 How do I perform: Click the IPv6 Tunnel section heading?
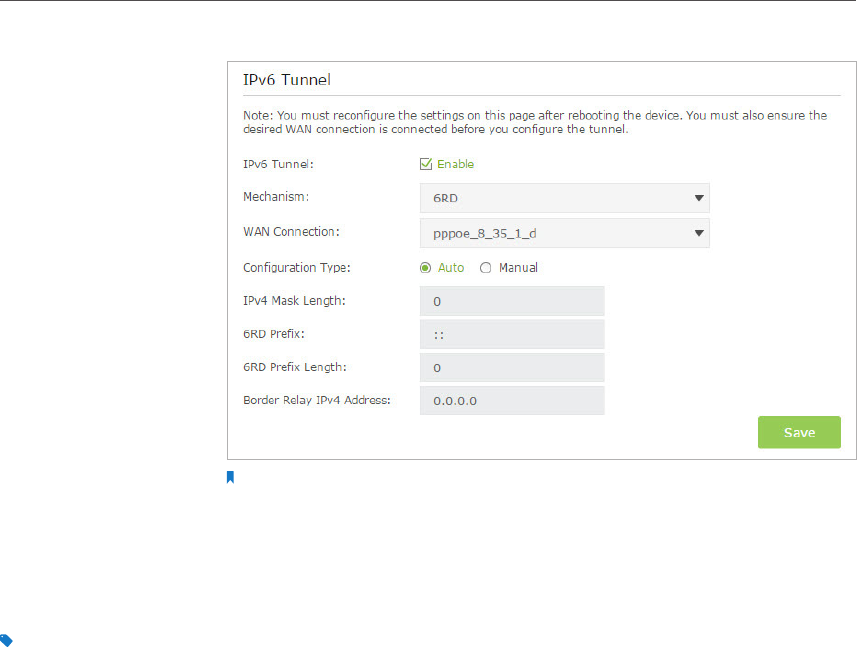(287, 78)
